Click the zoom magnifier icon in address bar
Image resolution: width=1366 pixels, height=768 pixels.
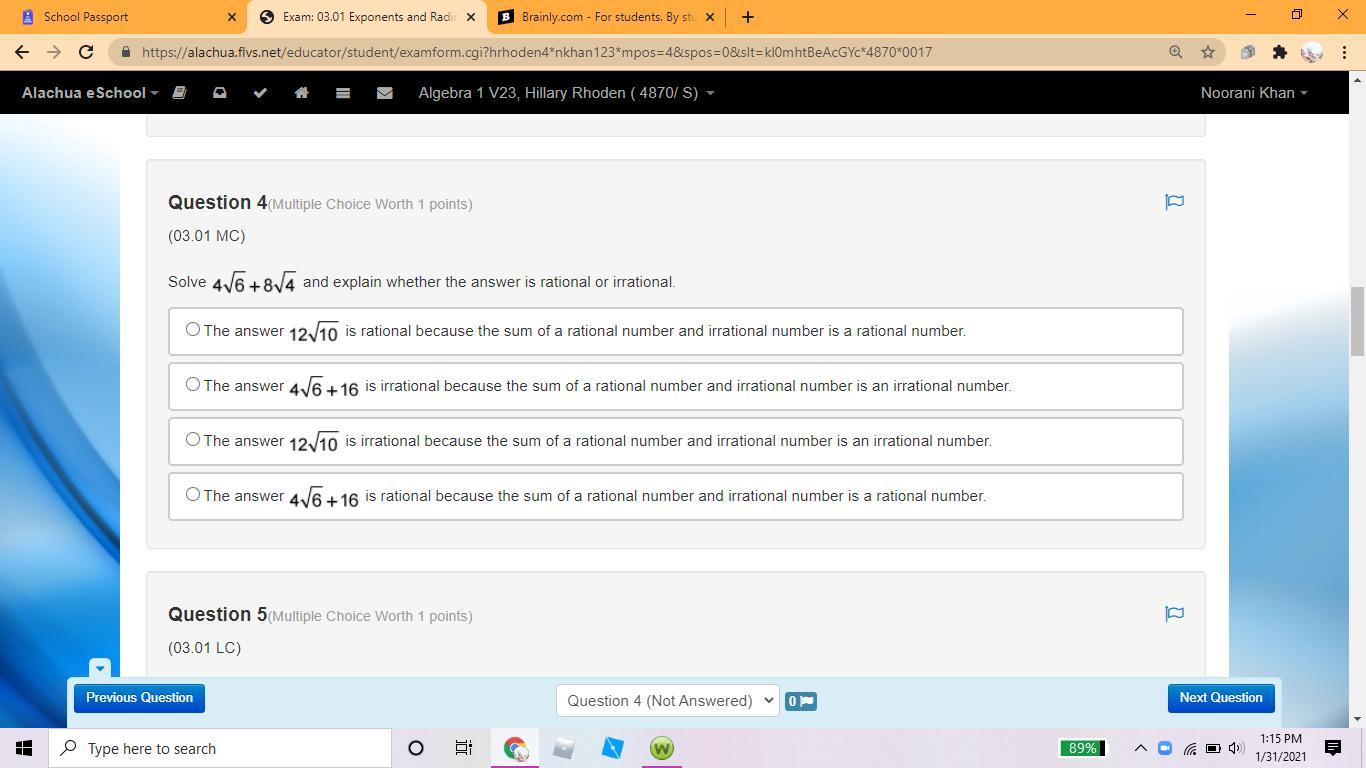(x=1176, y=52)
